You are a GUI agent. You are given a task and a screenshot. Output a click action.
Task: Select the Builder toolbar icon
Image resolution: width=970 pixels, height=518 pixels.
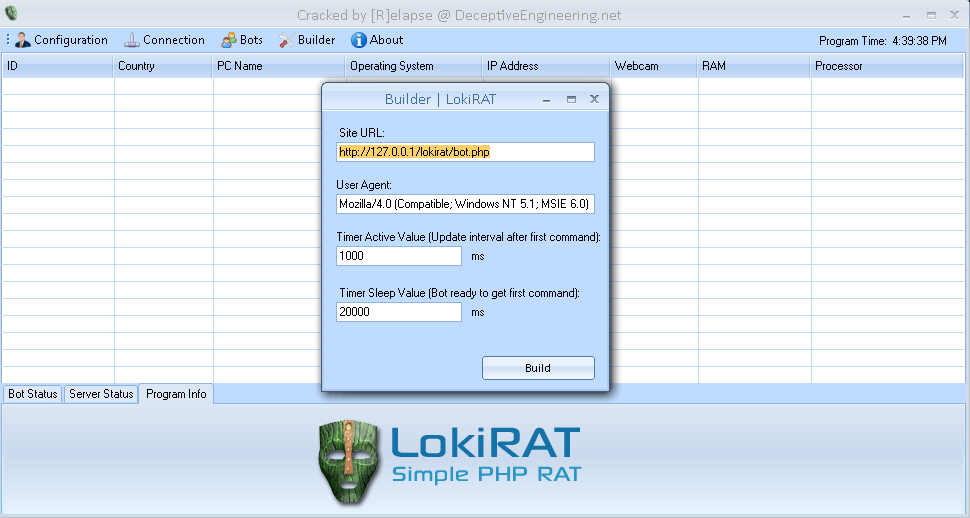(285, 40)
